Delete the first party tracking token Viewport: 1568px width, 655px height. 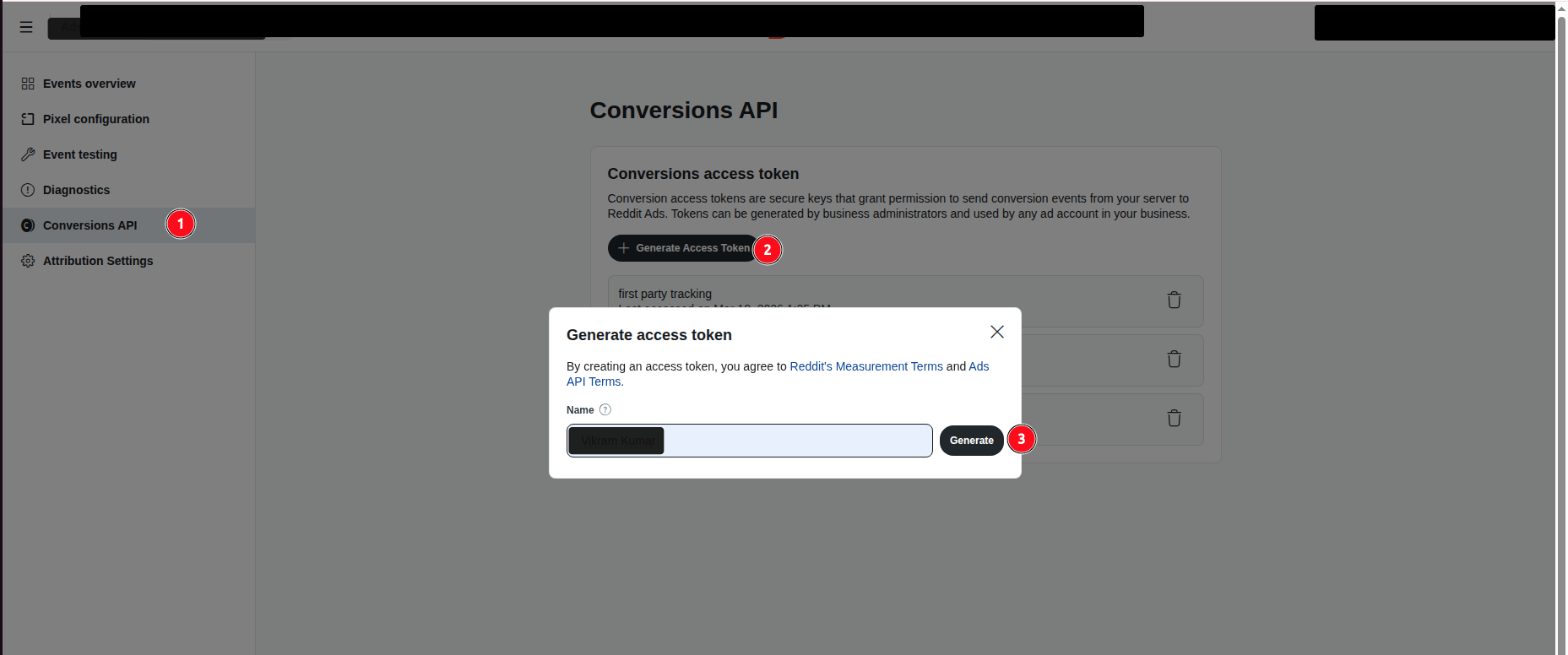point(1174,300)
